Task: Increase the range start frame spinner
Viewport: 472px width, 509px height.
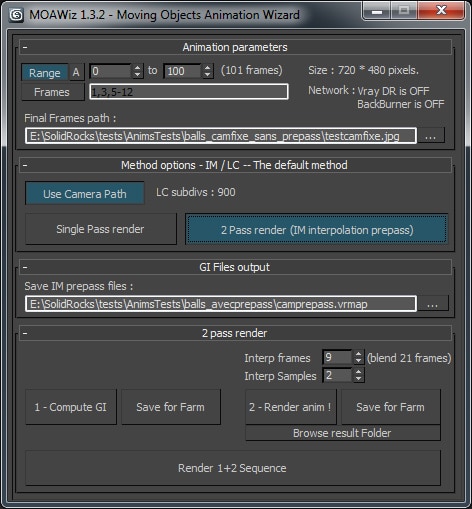Action: pyautogui.click(x=137, y=67)
